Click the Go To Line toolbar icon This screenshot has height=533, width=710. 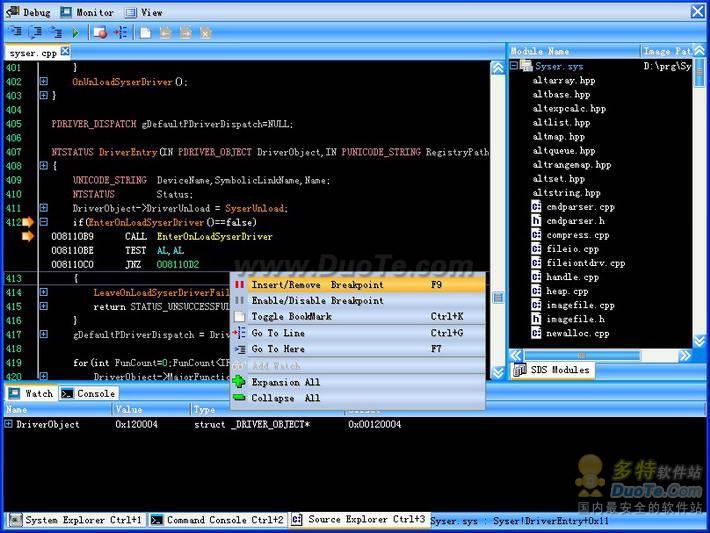click(120, 33)
